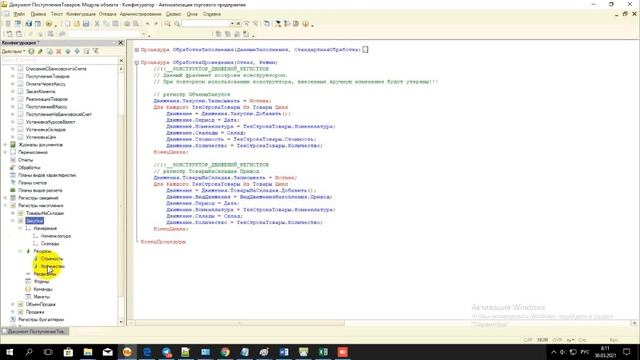Open Excel from the taskbar
The image size is (640, 360).
pos(323,352)
